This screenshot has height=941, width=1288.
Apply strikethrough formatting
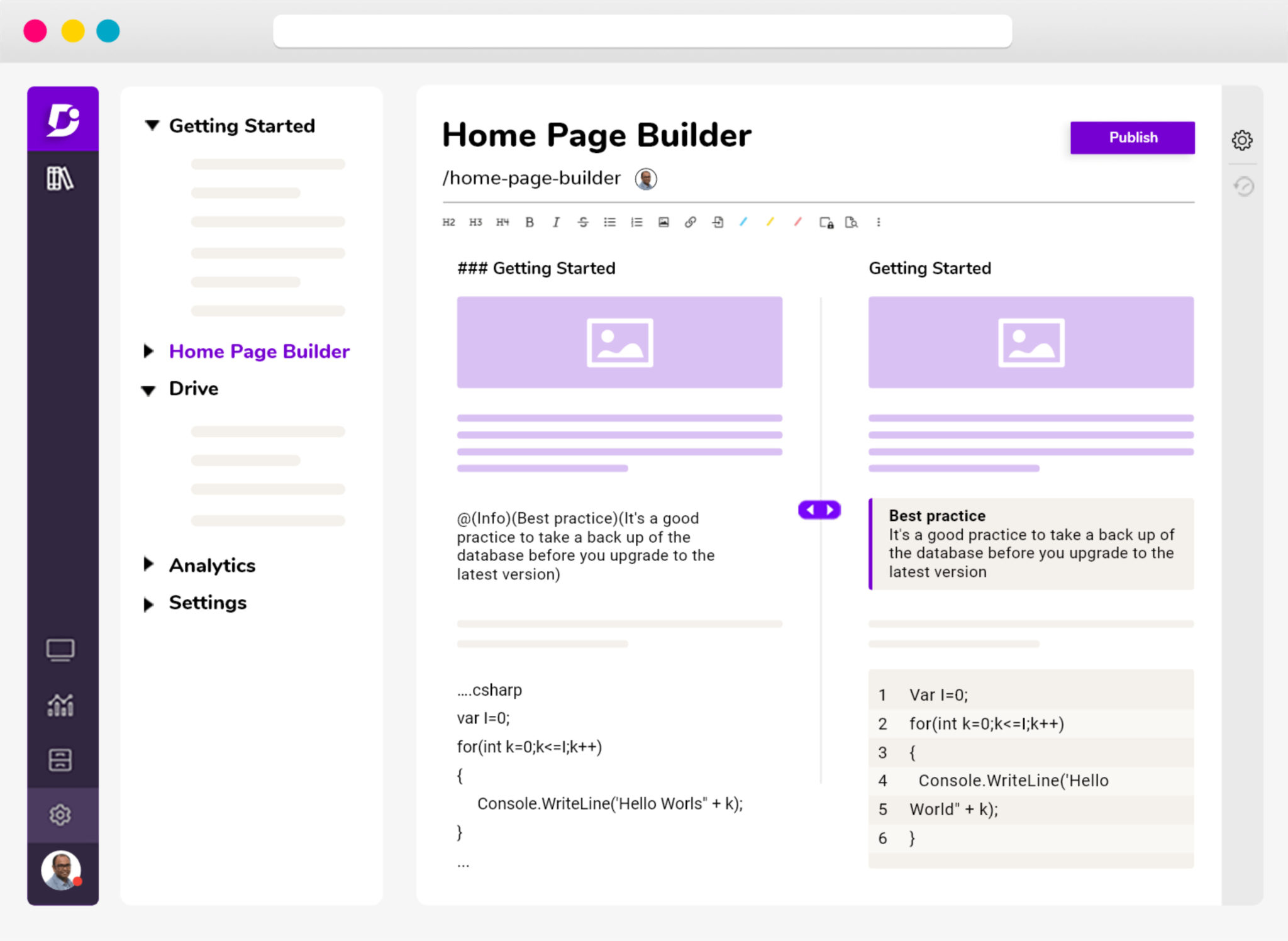click(x=584, y=222)
